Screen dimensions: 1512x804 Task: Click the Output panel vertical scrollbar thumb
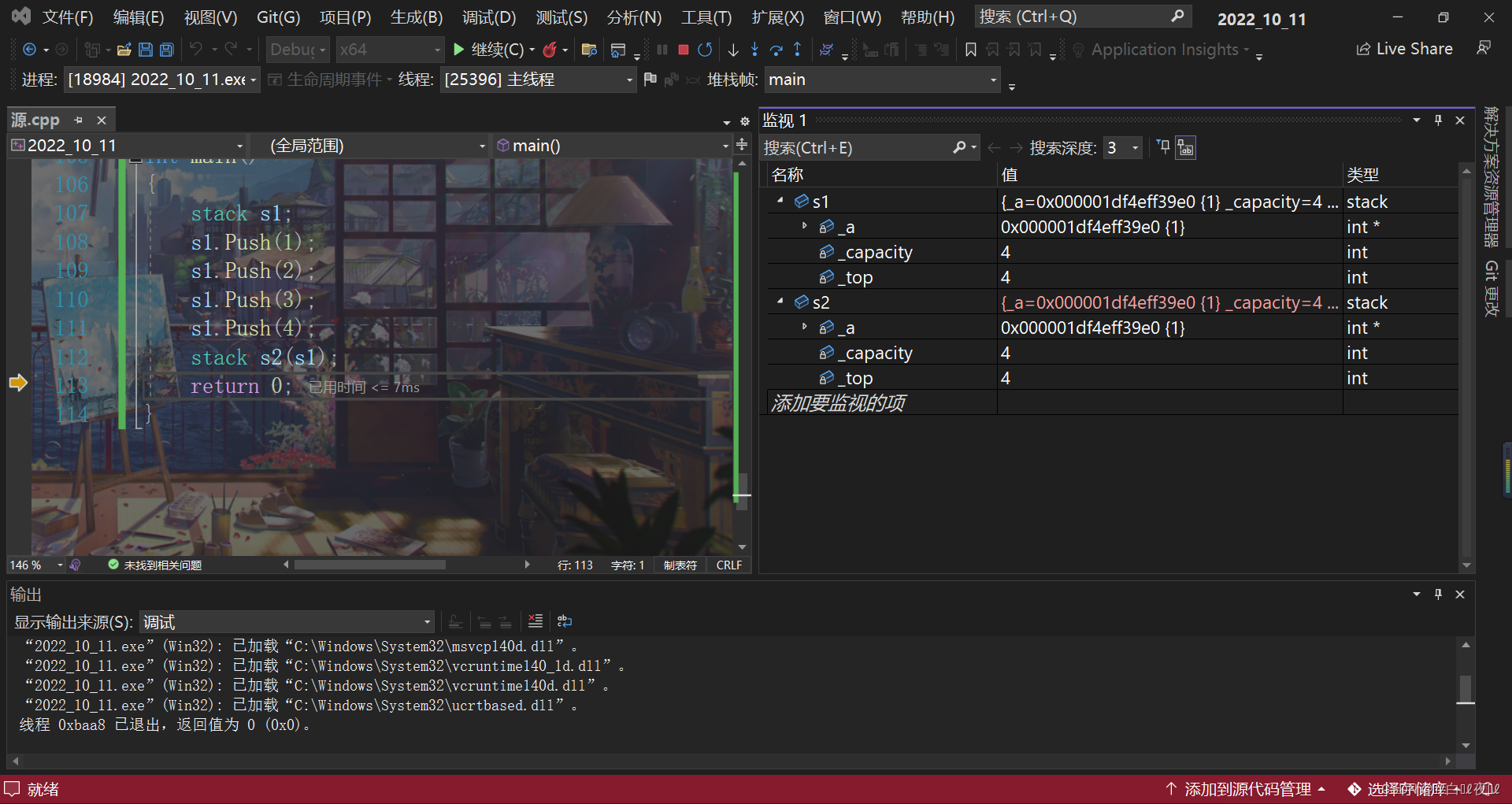1466,689
